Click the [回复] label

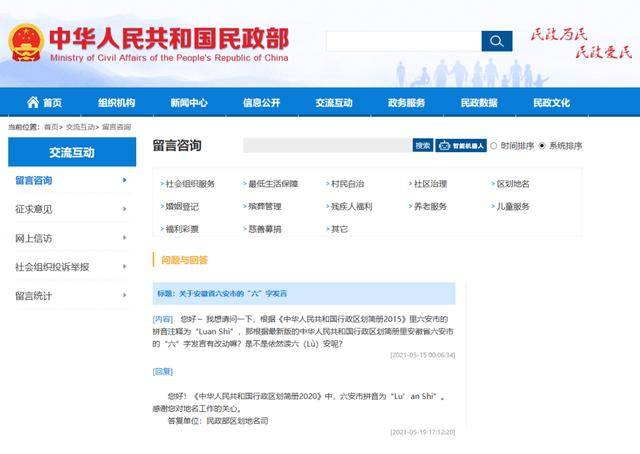pos(162,371)
